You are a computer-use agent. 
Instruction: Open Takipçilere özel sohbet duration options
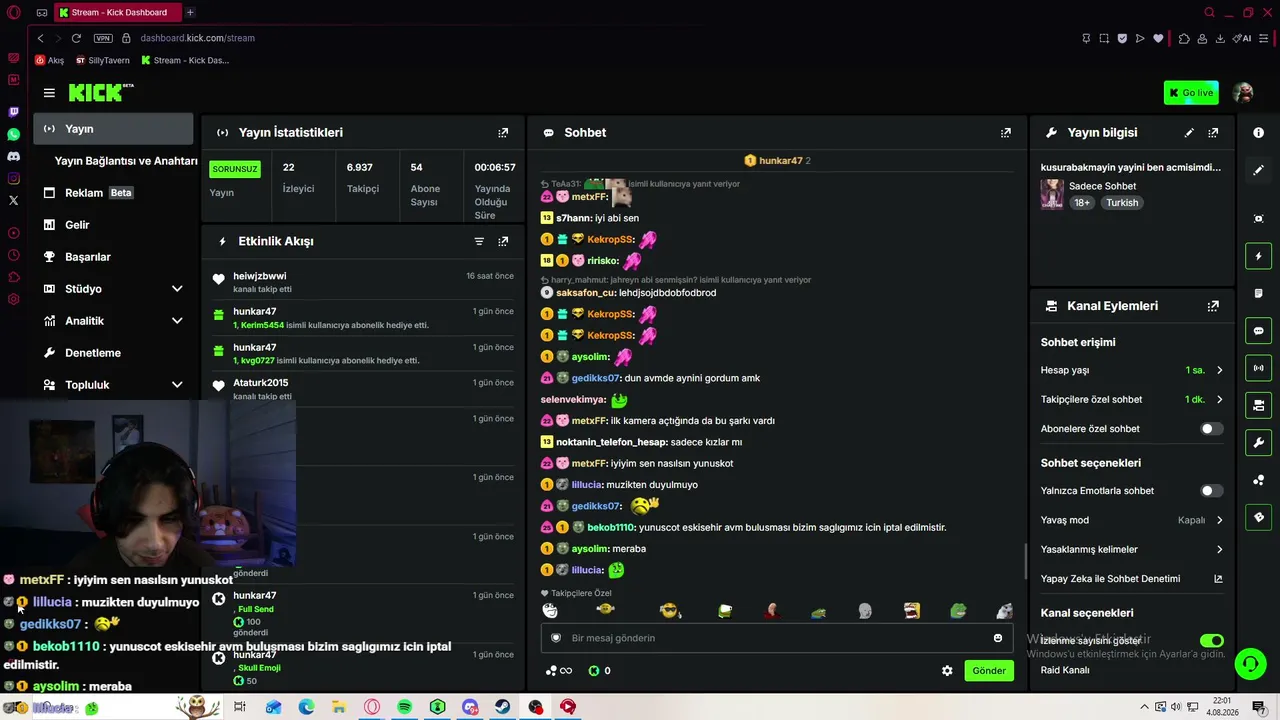(x=1131, y=399)
